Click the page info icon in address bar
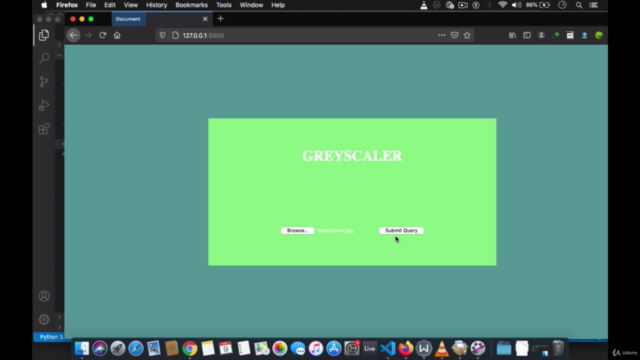The image size is (640, 360). click(x=176, y=36)
